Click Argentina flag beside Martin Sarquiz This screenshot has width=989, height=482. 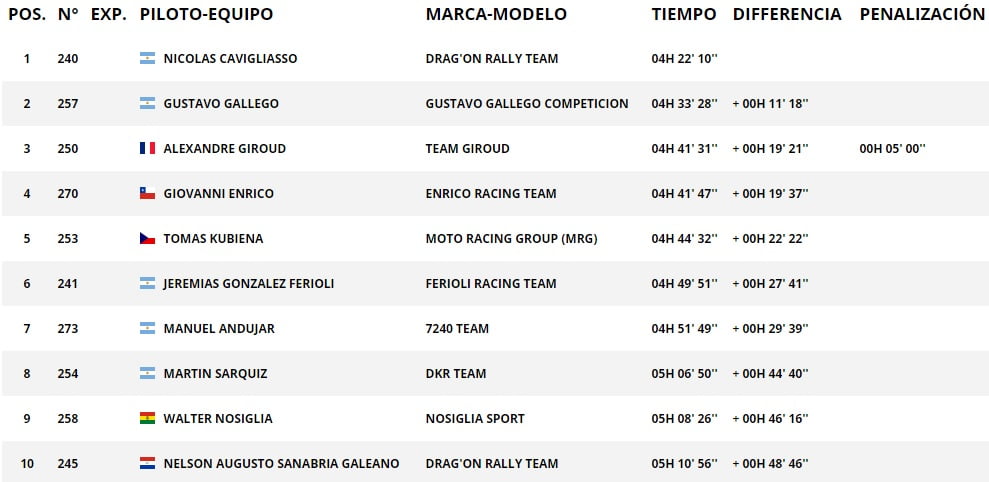pyautogui.click(x=147, y=373)
